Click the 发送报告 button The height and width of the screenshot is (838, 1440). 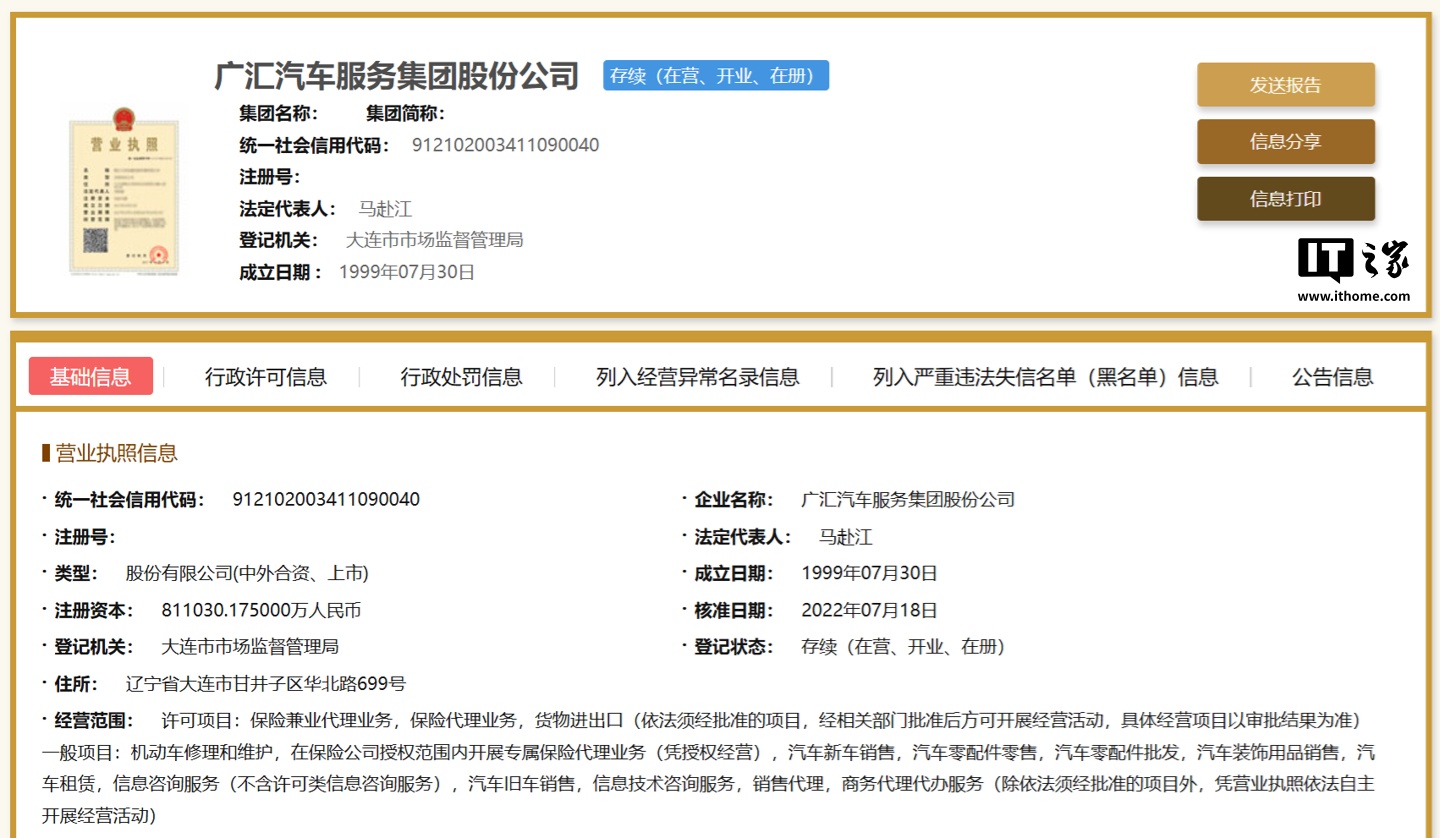(1286, 85)
